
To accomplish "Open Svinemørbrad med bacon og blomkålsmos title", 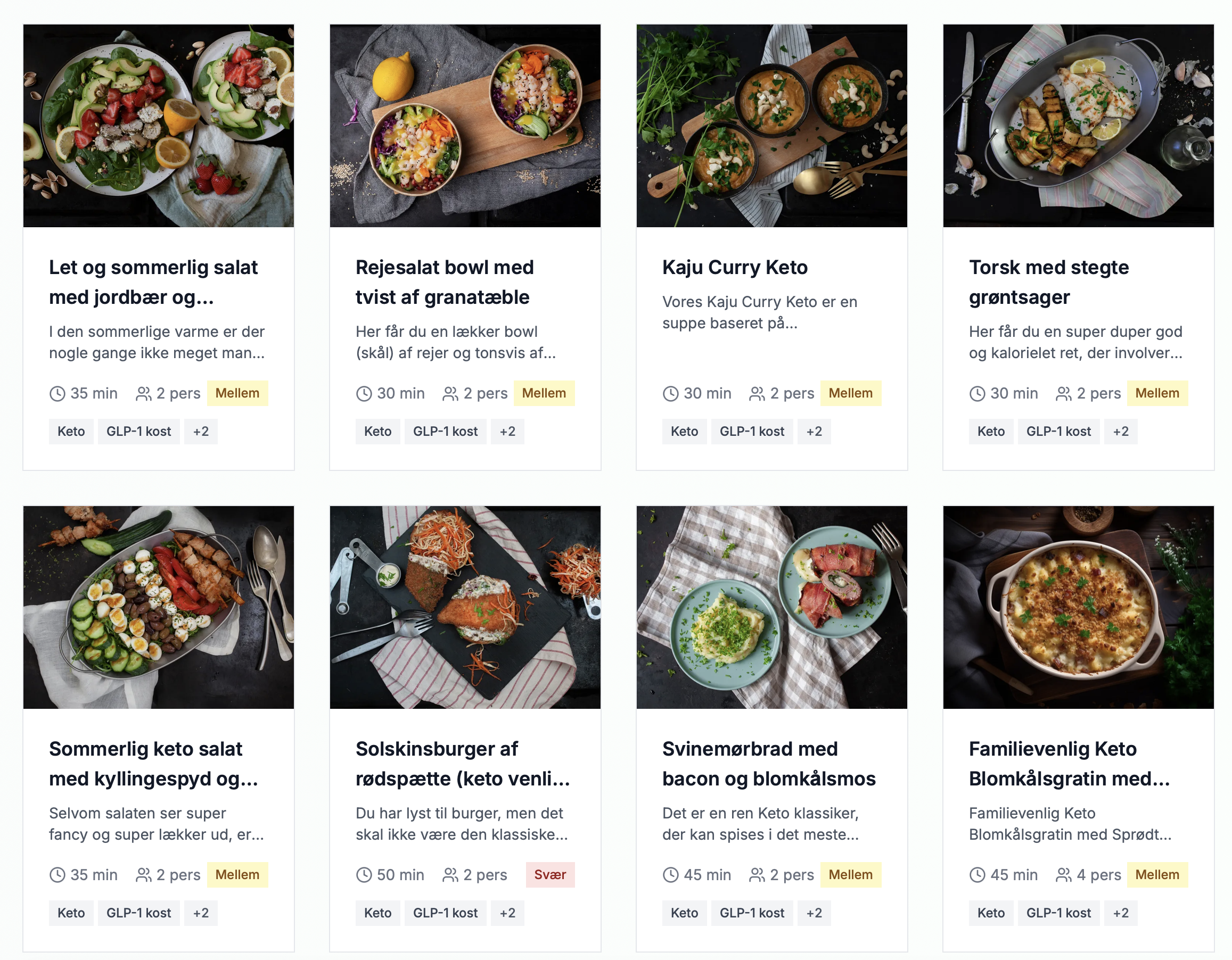I will [x=768, y=764].
